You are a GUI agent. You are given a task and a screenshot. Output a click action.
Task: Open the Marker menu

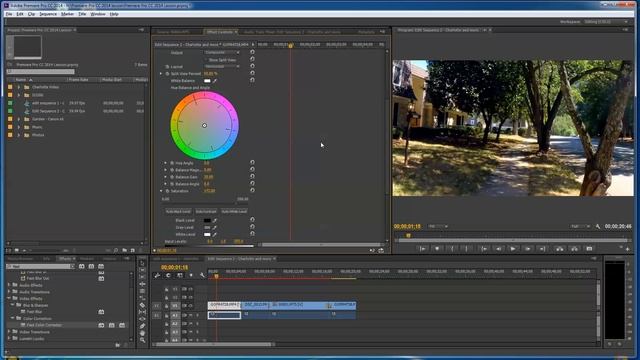(67, 14)
